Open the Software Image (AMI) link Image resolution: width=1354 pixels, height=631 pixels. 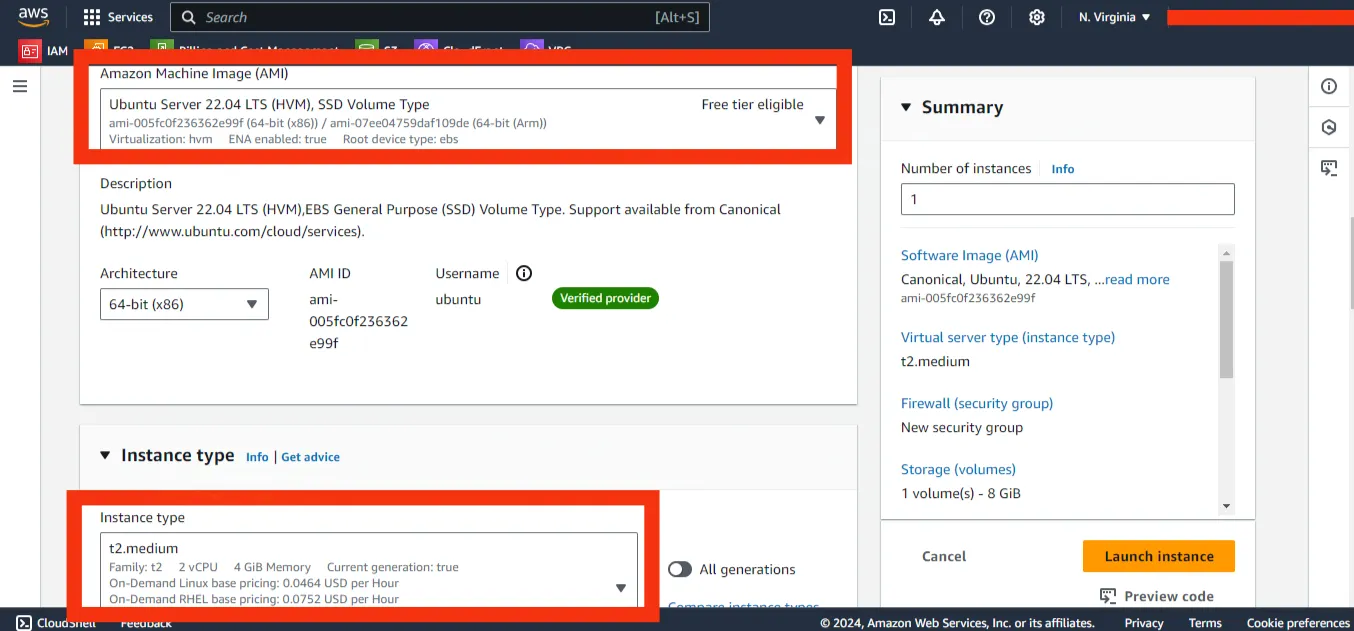coord(968,255)
